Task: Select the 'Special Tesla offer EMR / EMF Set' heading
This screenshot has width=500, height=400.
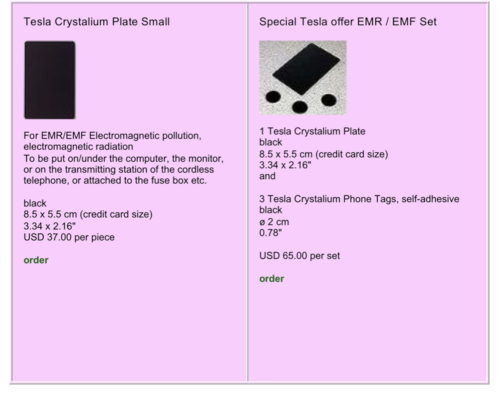Action: click(348, 22)
